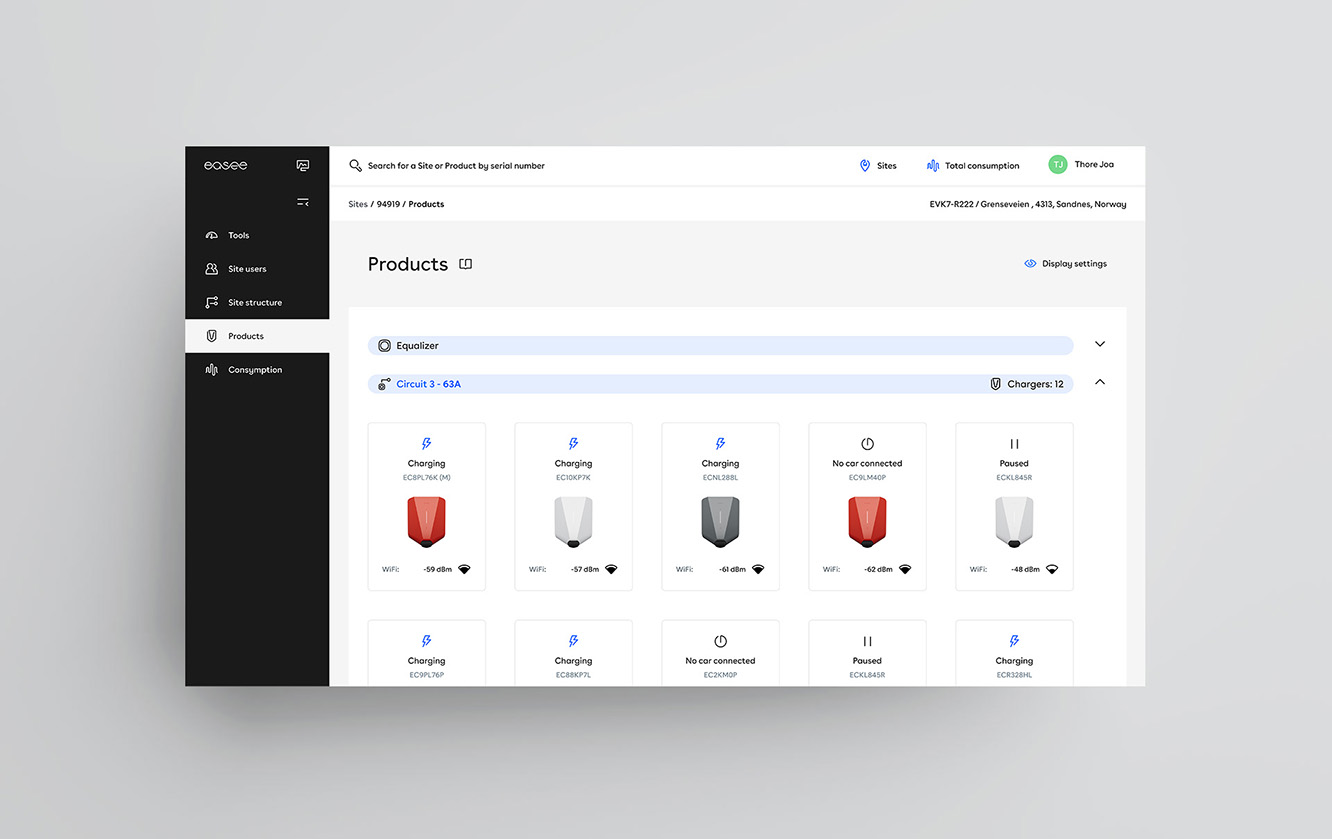The image size is (1332, 839).
Task: Collapse the sidebar menu toggle
Action: coord(303,202)
